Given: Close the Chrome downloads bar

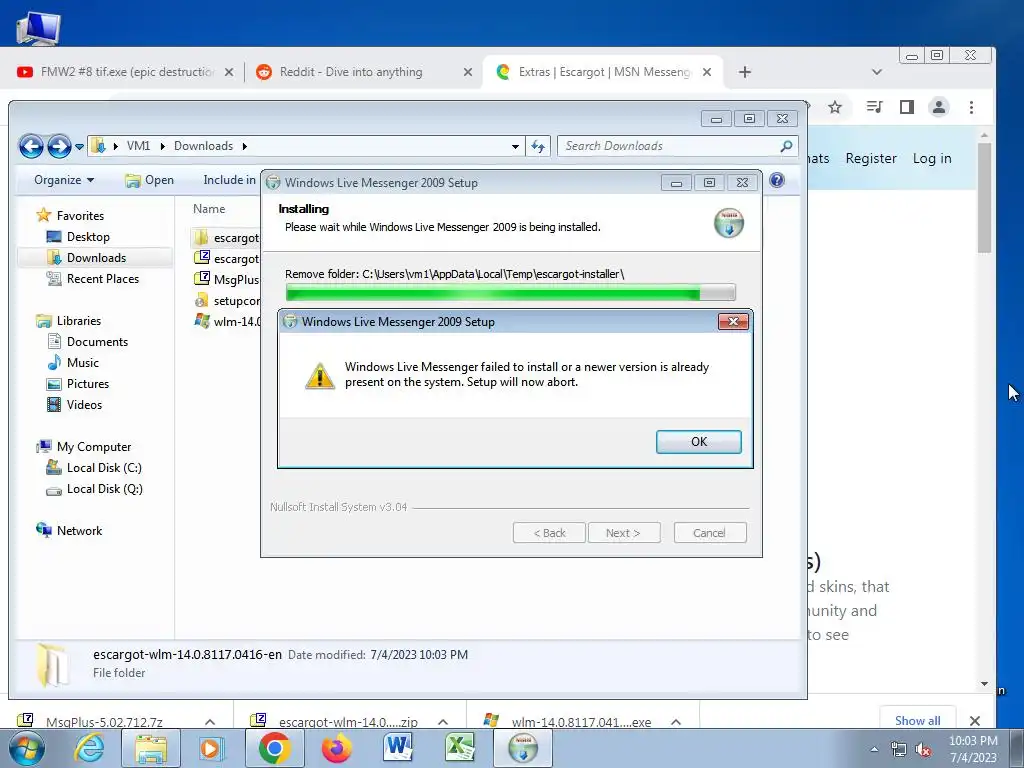Looking at the screenshot, I should [x=975, y=720].
